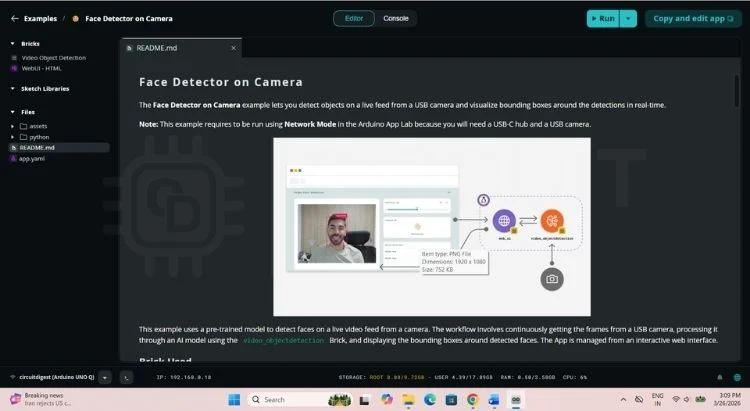Click the cloud sync tray icon
Screen dimensions: 750x411
639,400
